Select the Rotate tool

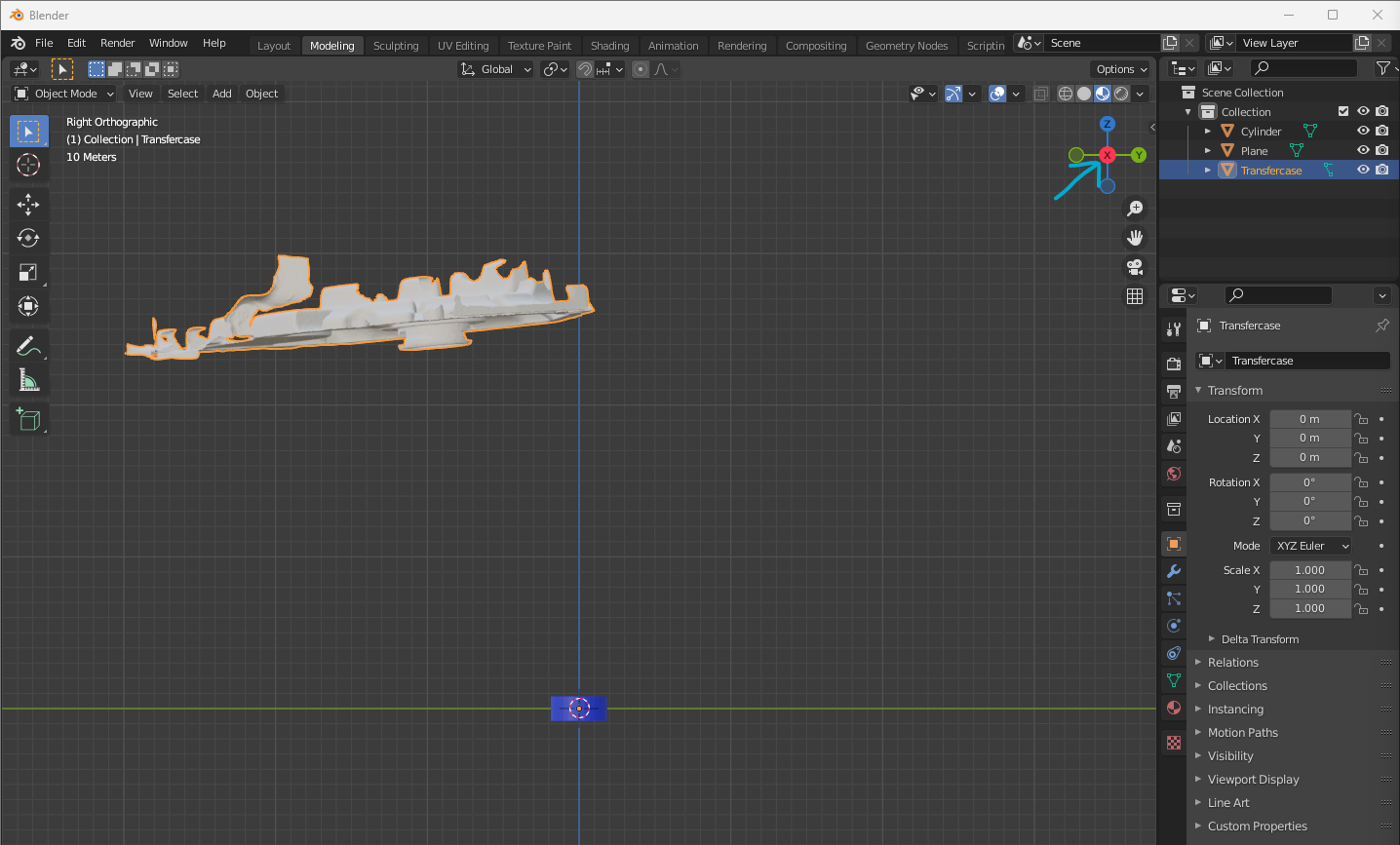coord(28,238)
